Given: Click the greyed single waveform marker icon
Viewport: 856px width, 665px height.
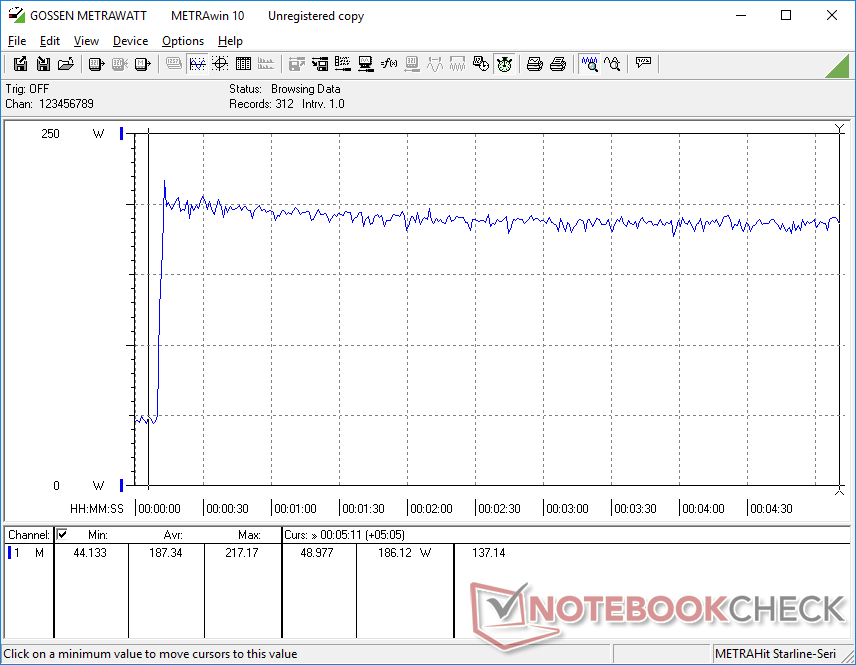Looking at the screenshot, I should tap(435, 64).
